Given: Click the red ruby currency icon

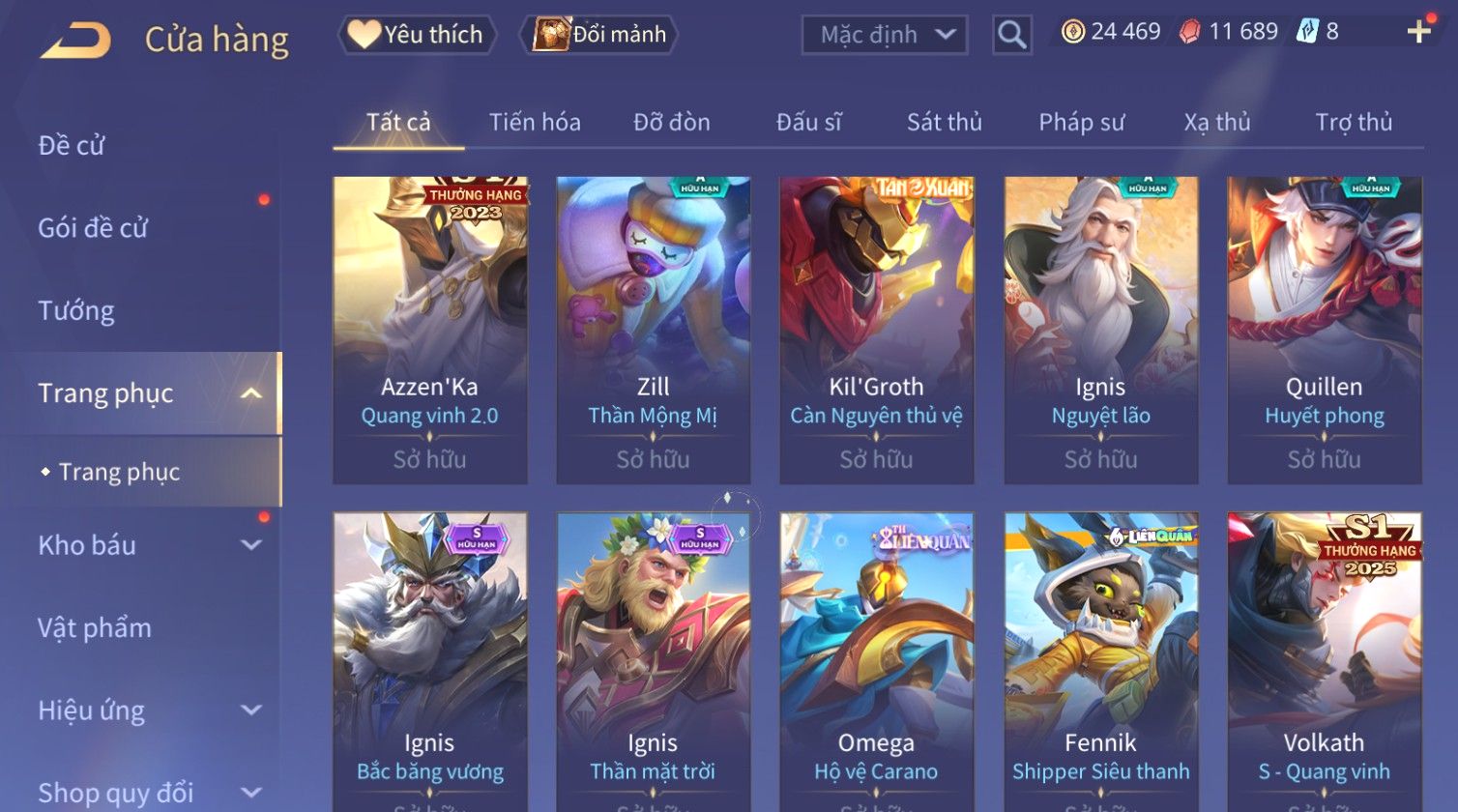Looking at the screenshot, I should point(1189,32).
